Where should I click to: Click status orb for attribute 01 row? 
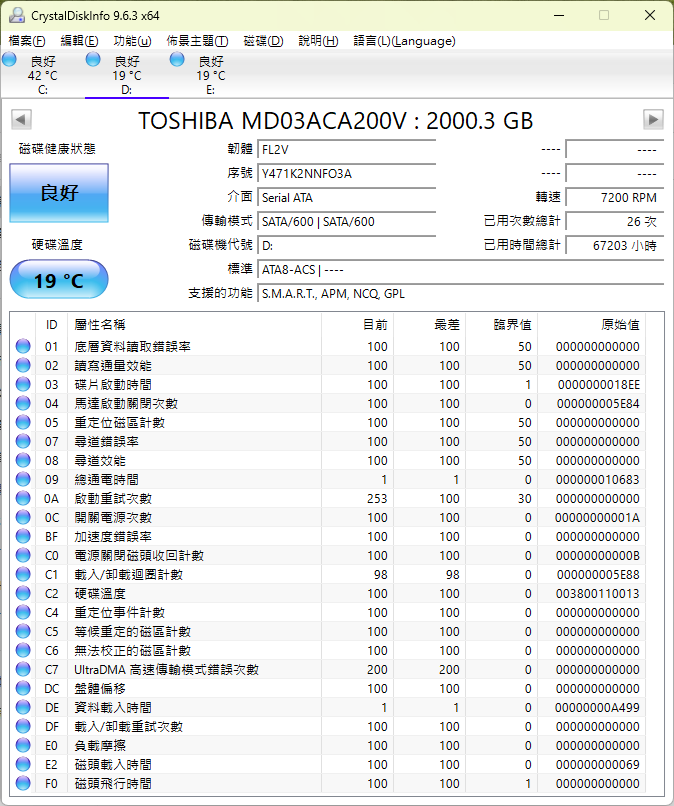[x=23, y=346]
